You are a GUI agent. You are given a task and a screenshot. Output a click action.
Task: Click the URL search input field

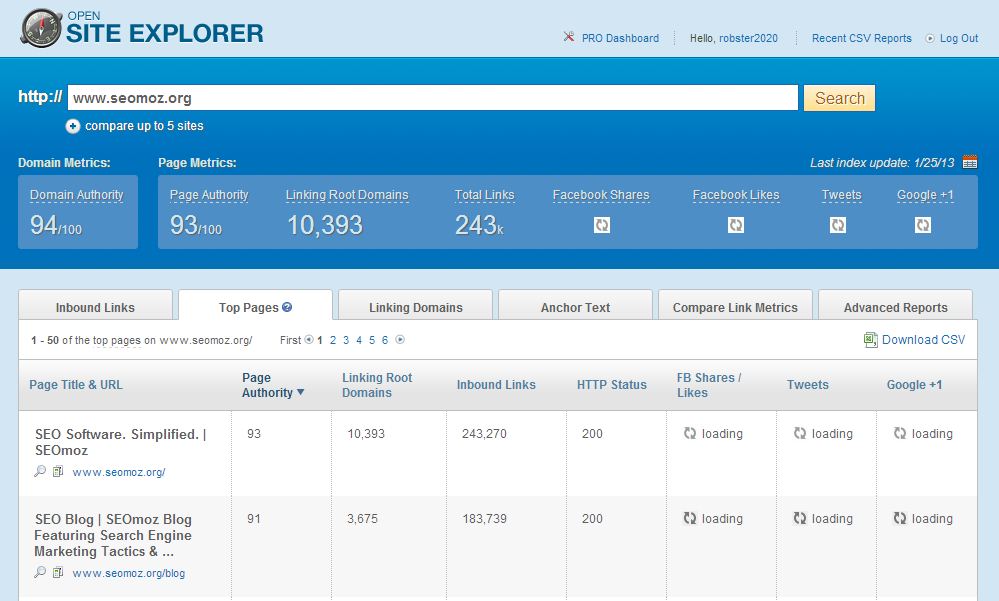tap(432, 98)
